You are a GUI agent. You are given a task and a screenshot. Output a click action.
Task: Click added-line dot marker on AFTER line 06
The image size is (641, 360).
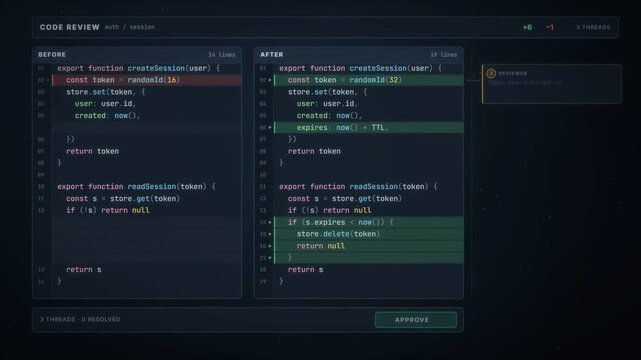click(x=270, y=127)
